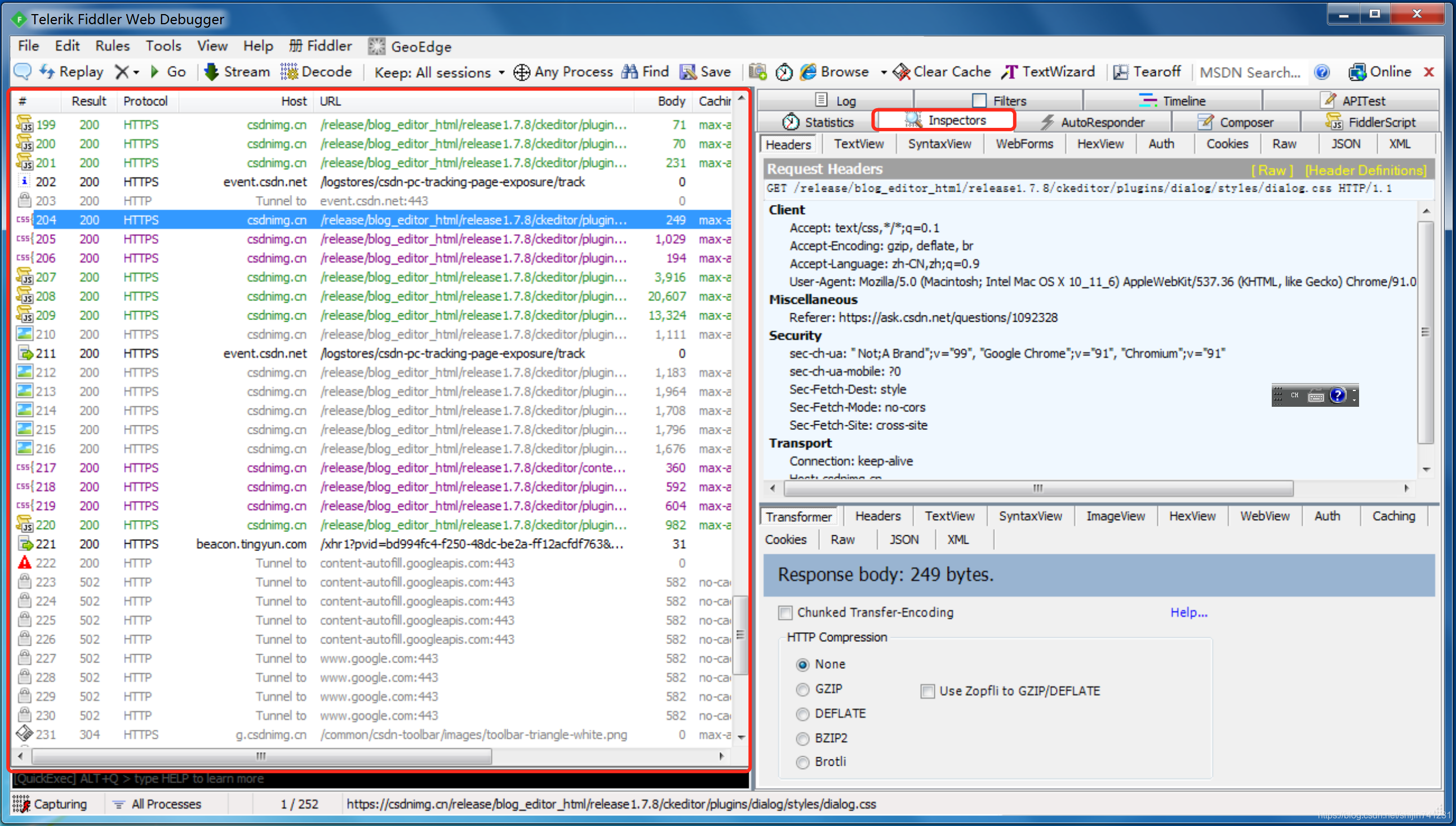The width and height of the screenshot is (1456, 826).
Task: Click the Save sessions icon
Action: (x=688, y=72)
